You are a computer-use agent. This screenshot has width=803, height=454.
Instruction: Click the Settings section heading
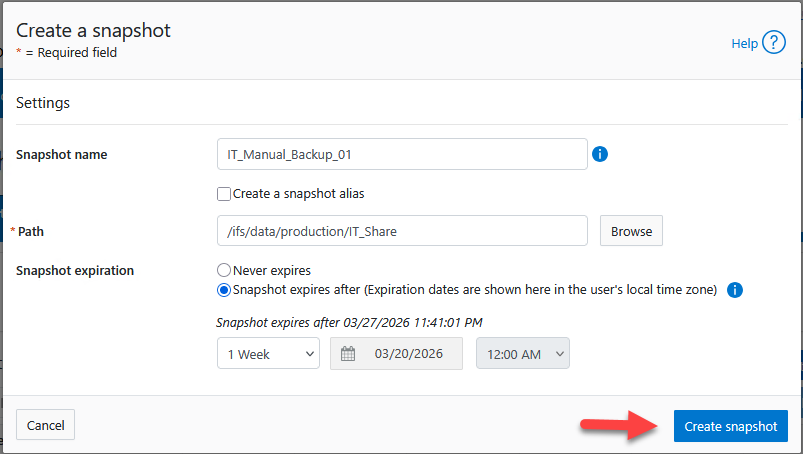pyautogui.click(x=43, y=103)
